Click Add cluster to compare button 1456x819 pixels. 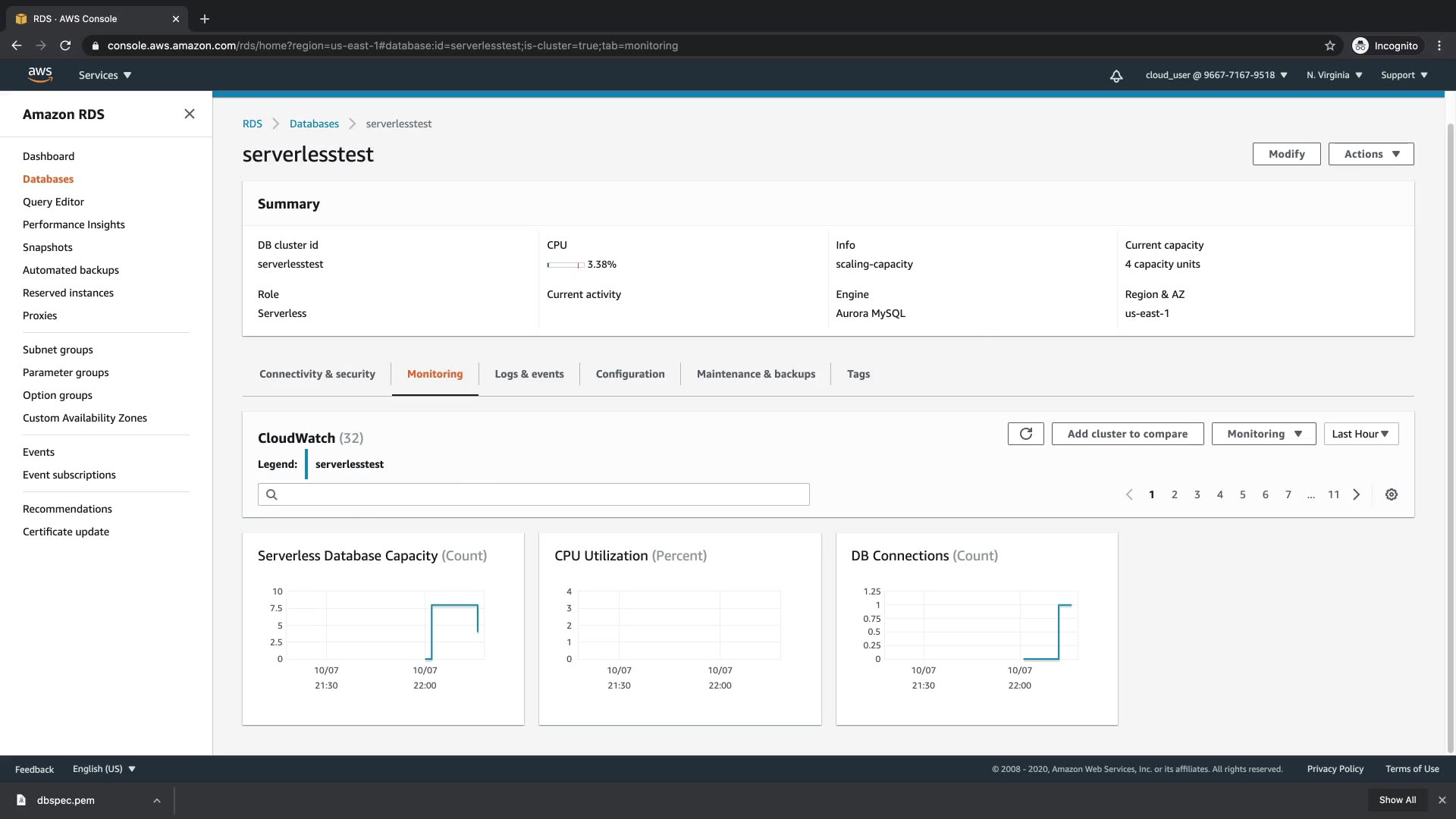pos(1127,434)
